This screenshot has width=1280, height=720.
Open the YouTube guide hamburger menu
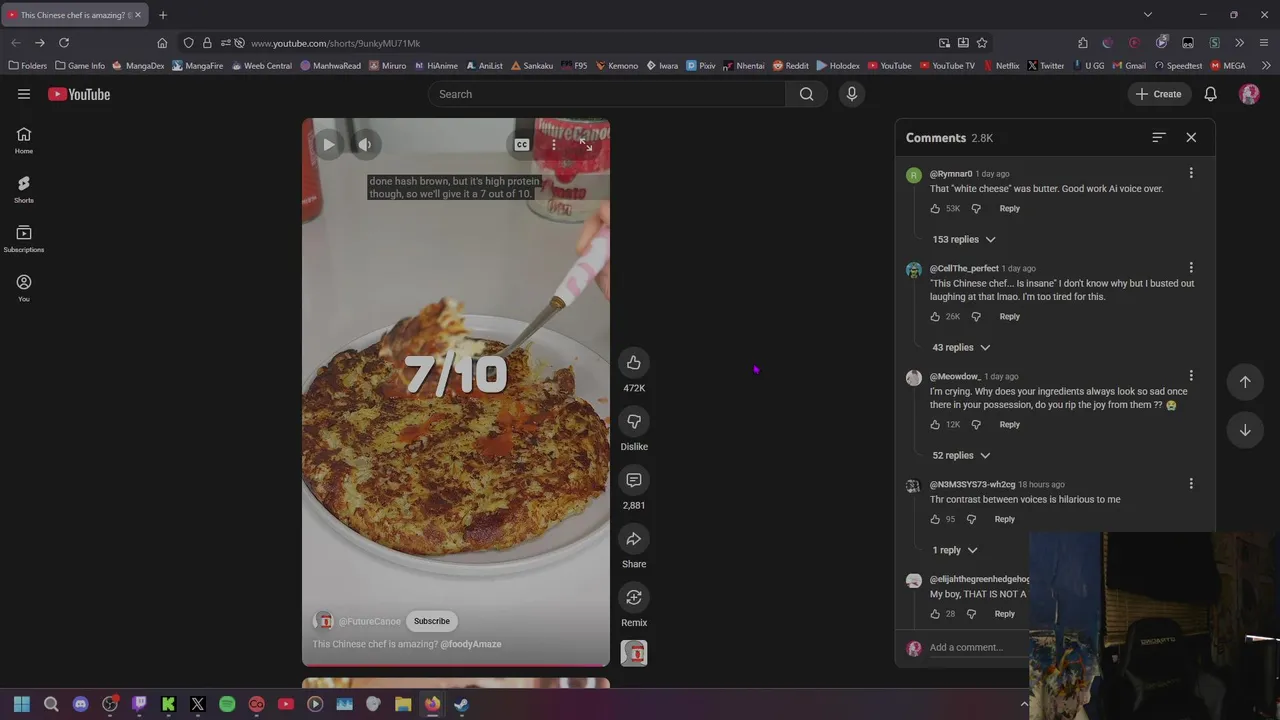point(24,94)
